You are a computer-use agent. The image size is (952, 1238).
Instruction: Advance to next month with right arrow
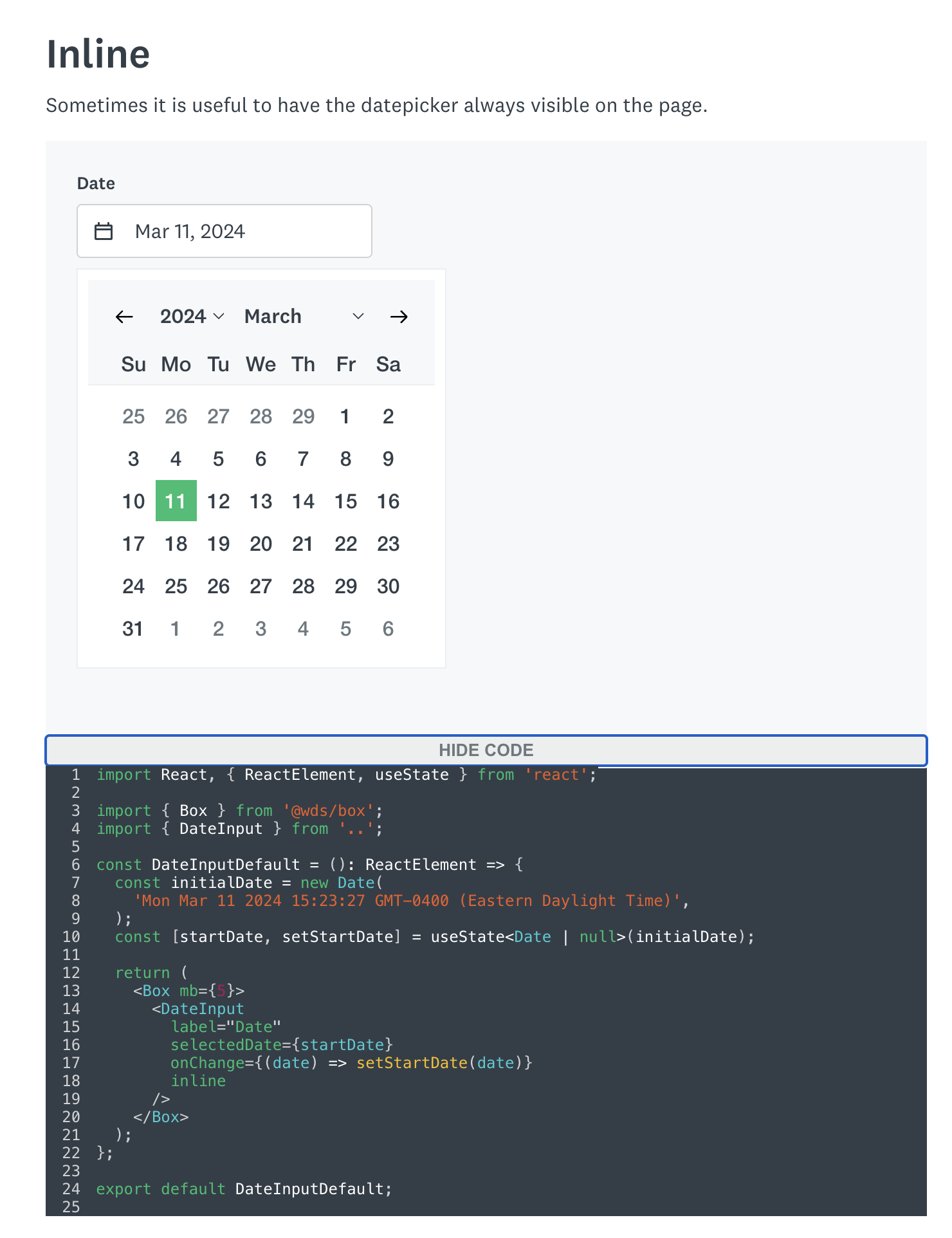pos(399,317)
